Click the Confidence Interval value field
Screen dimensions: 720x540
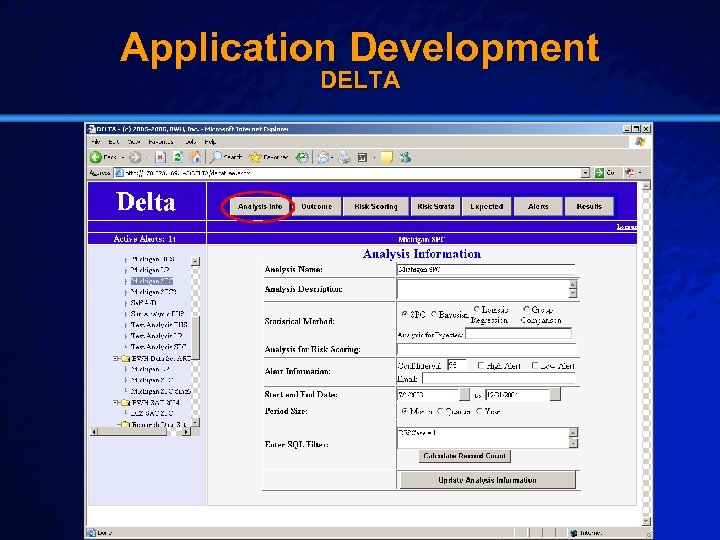[456, 365]
